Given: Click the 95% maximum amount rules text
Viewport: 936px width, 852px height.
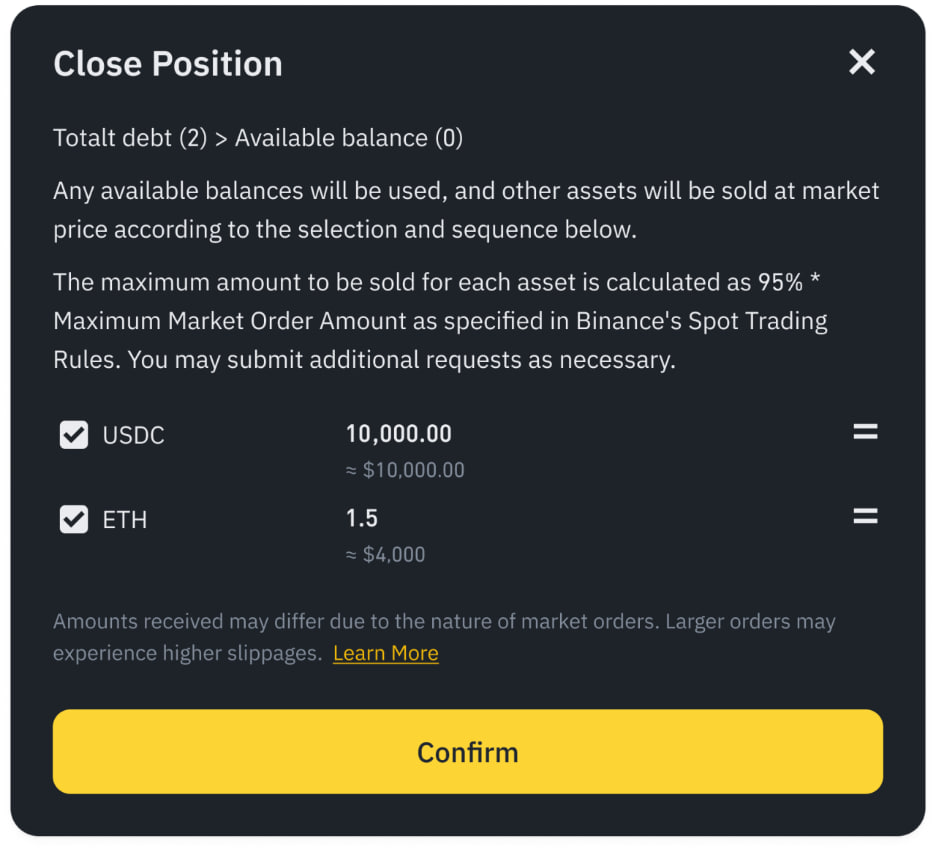Looking at the screenshot, I should [x=466, y=320].
